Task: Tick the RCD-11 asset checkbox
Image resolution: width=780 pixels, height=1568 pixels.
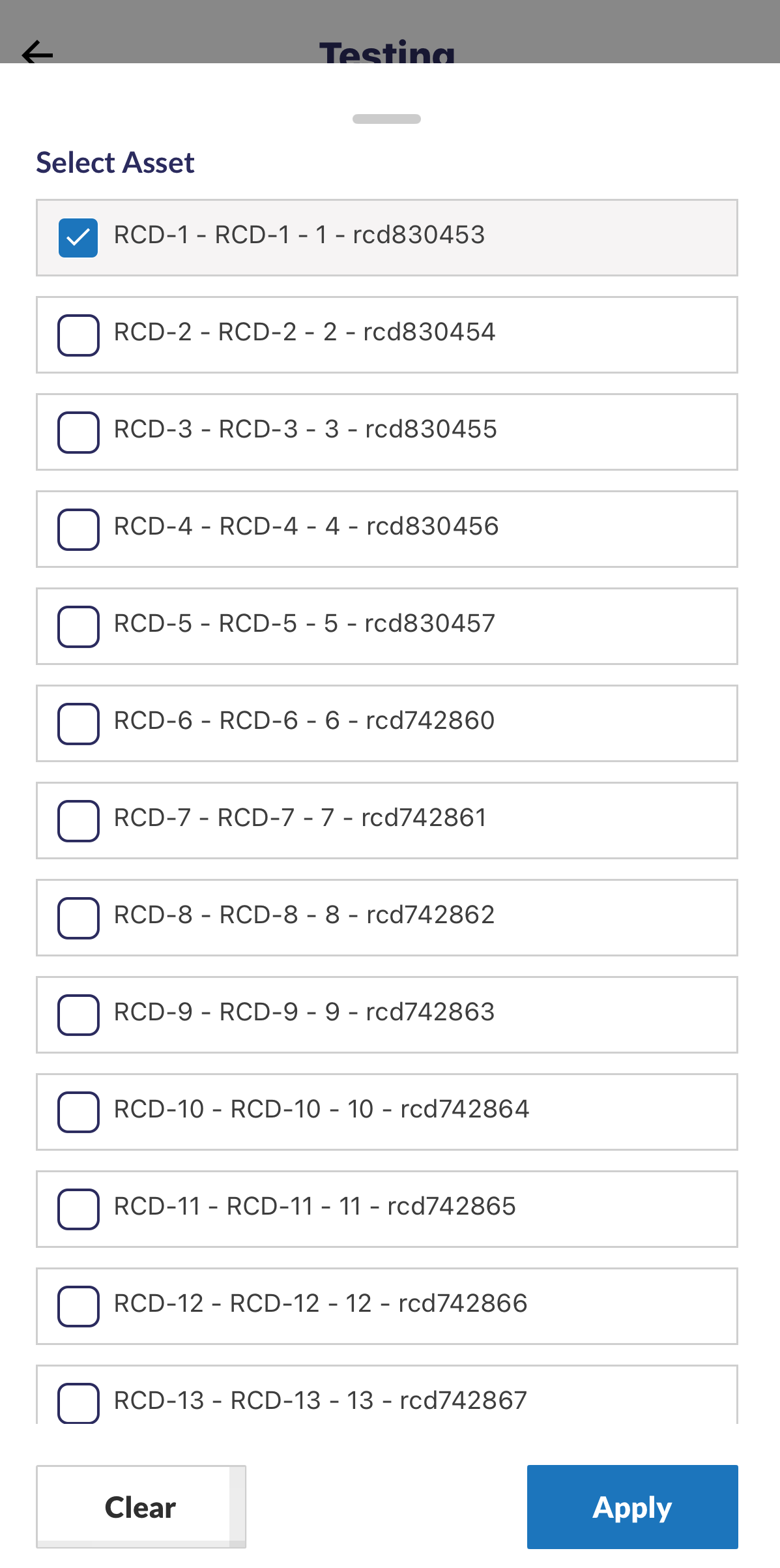Action: point(78,1209)
